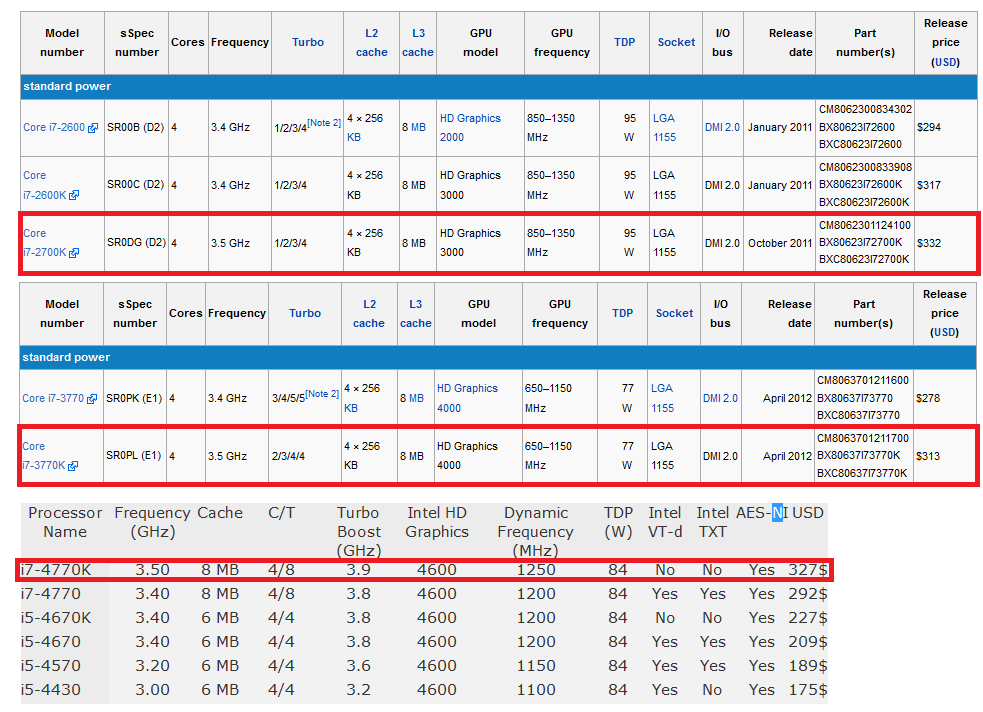Select sSpec number SR00B (D2)
The width and height of the screenshot is (983, 712).
tap(135, 127)
